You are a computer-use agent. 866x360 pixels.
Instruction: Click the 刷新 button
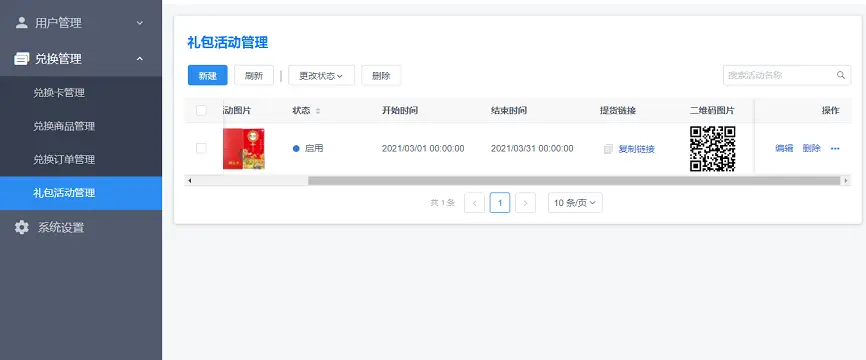[x=254, y=76]
